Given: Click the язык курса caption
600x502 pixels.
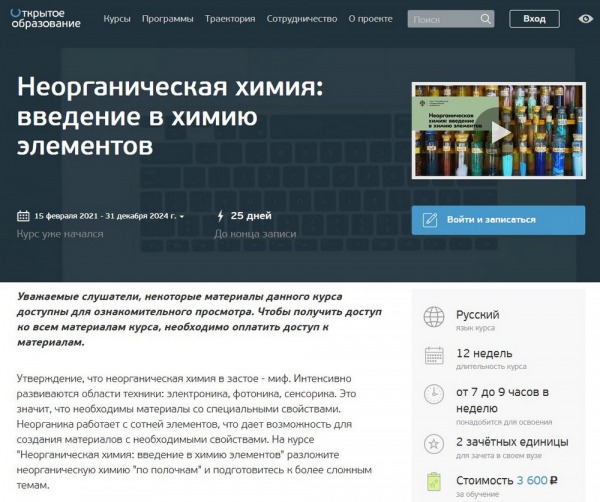Looking at the screenshot, I should tap(475, 328).
